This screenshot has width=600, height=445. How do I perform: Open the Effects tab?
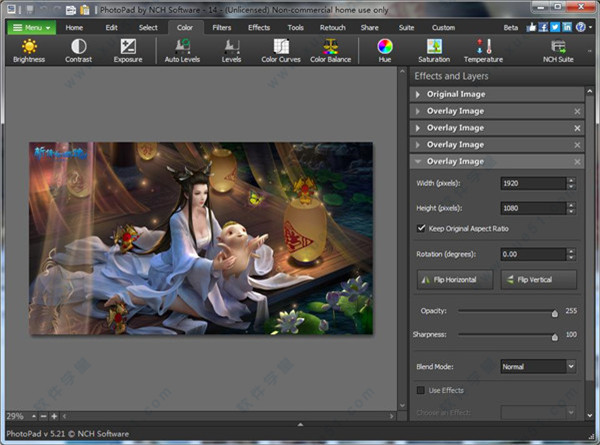(x=259, y=28)
